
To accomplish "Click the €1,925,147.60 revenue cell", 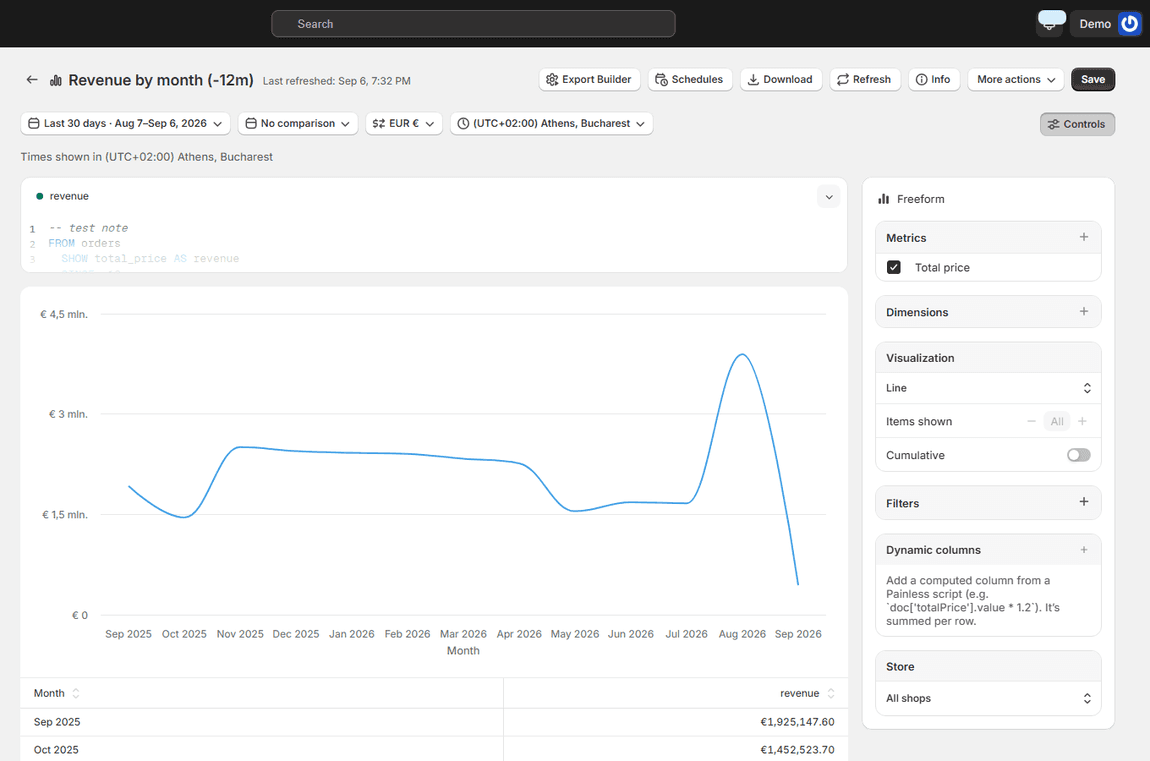I will click(675, 721).
